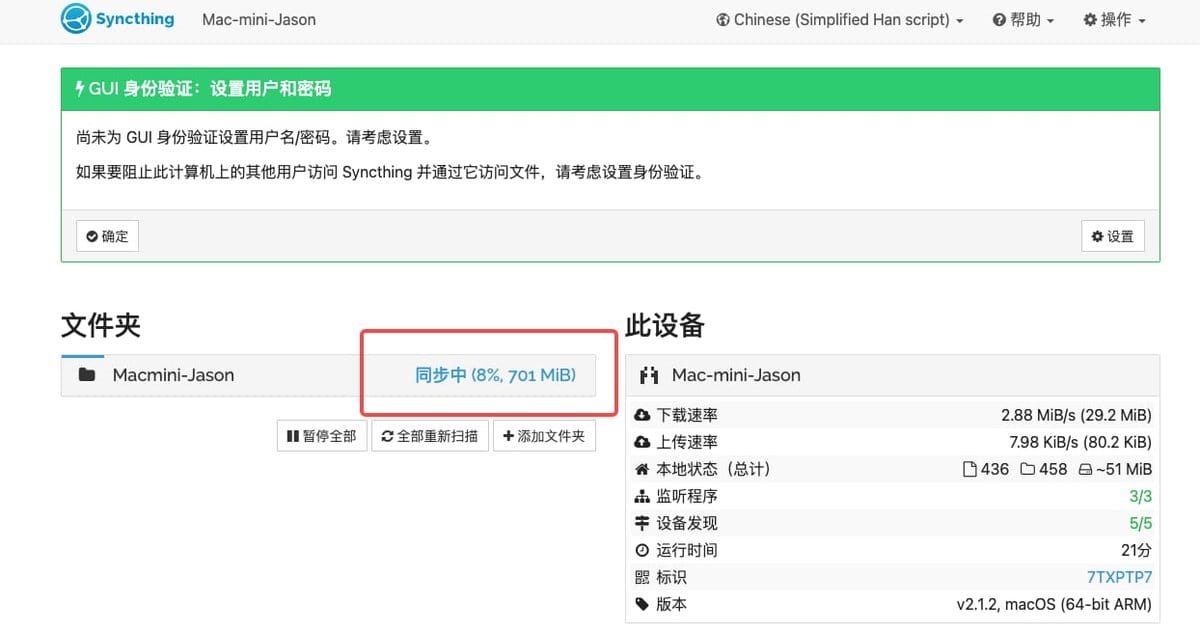Click the home icon beside 本地状态
Viewport: 1200px width, 631px height.
tap(642, 469)
